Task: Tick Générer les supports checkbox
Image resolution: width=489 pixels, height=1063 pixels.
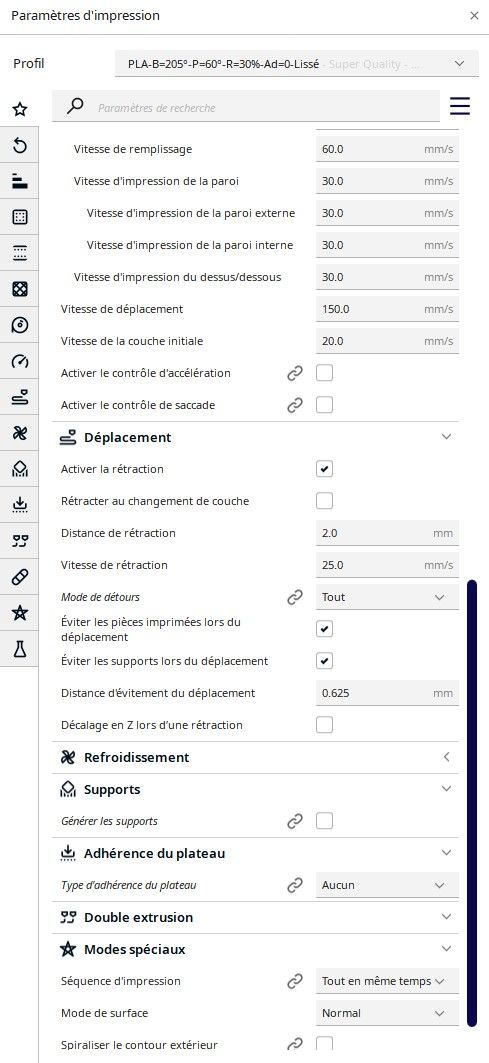Action: (324, 821)
